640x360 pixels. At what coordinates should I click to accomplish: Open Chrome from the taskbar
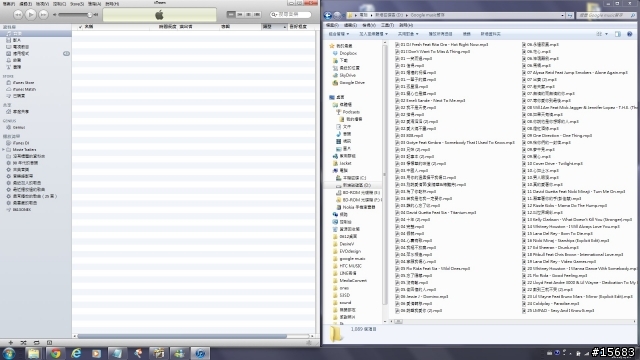(x=55, y=353)
